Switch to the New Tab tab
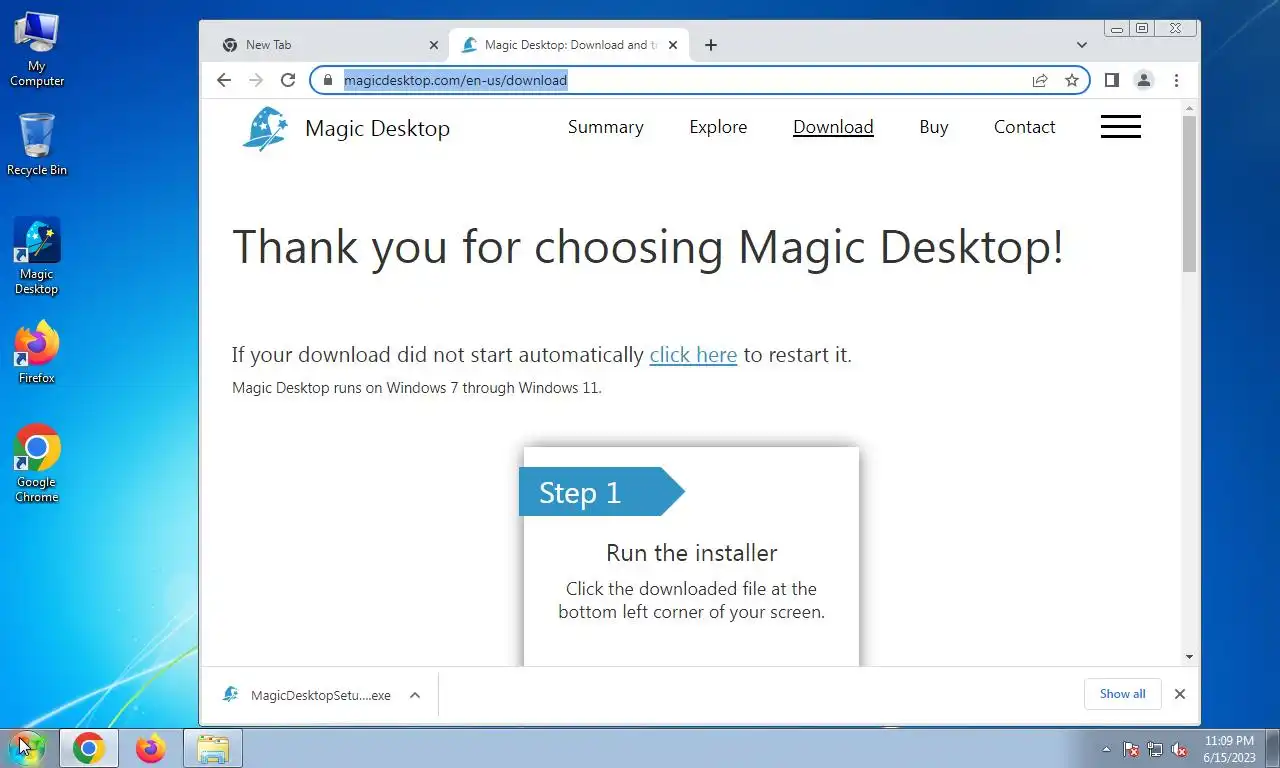1280x768 pixels. [x=331, y=45]
